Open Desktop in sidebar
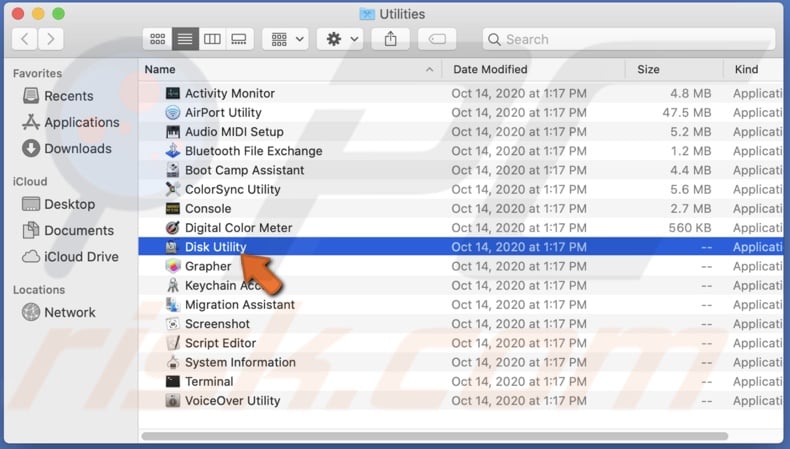This screenshot has height=449, width=790. tap(58, 204)
